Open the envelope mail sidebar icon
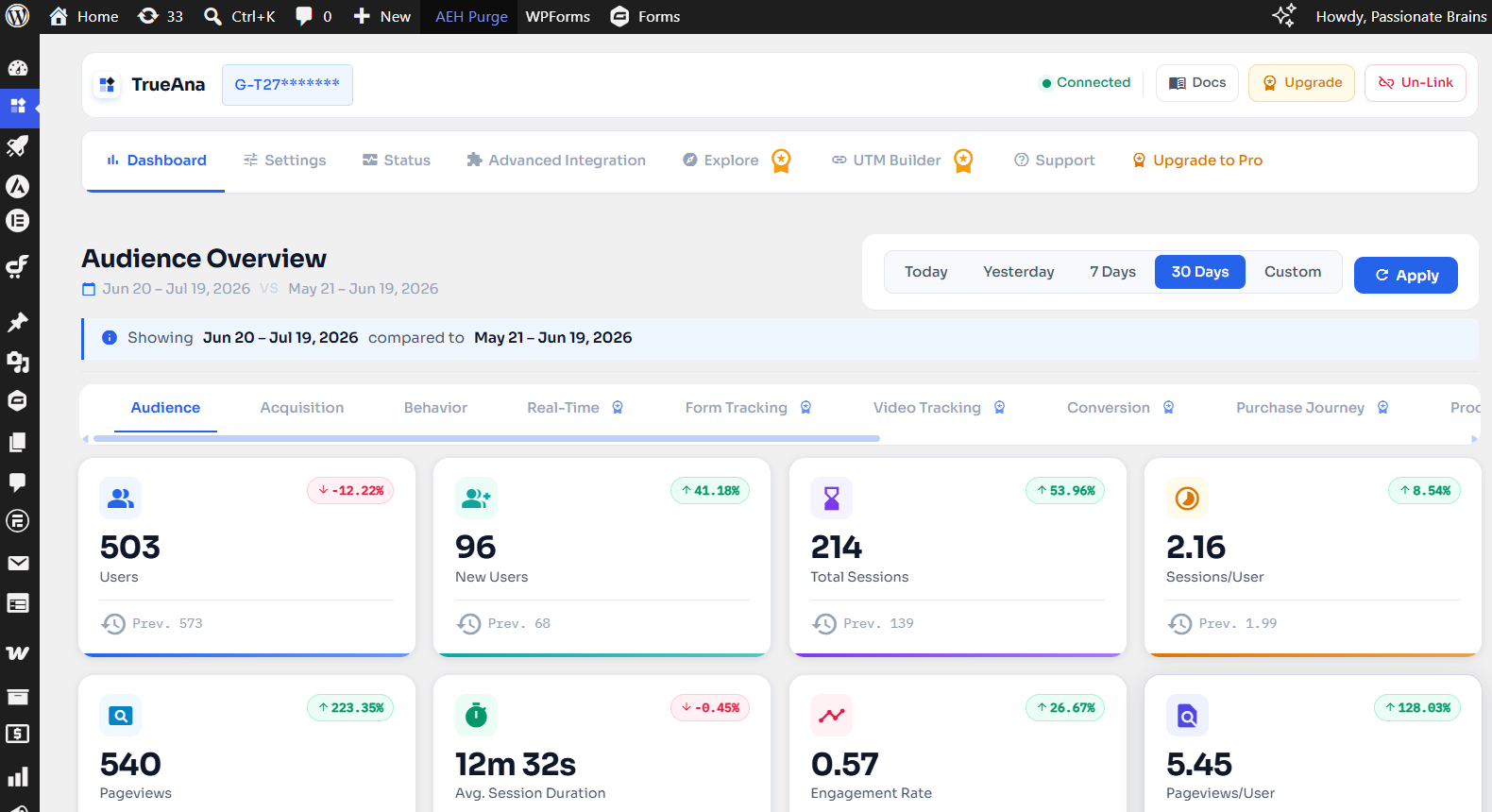Screen dimensions: 1492x812 tap(18, 563)
